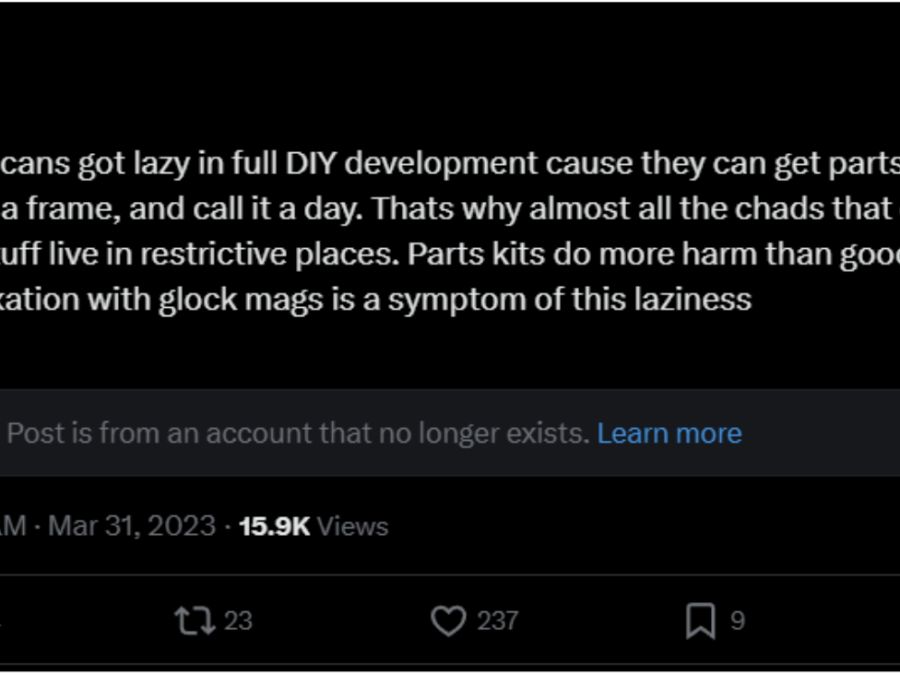Like the post with the heart icon

tap(448, 620)
